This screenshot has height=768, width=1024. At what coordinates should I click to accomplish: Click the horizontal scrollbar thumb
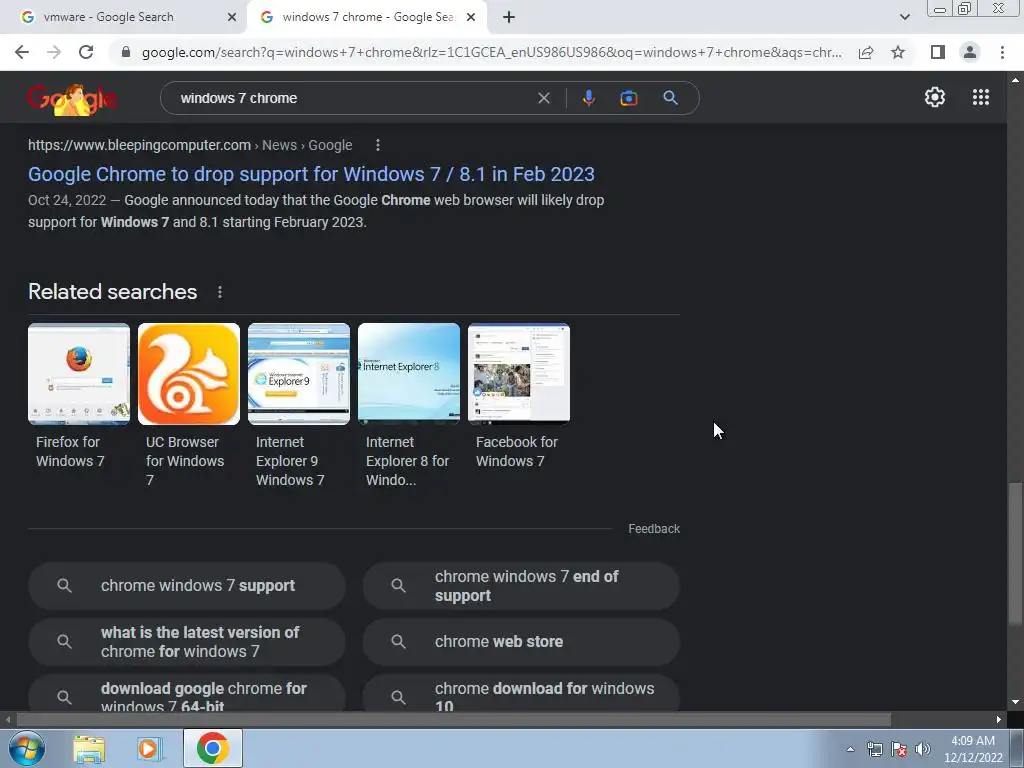(453, 720)
